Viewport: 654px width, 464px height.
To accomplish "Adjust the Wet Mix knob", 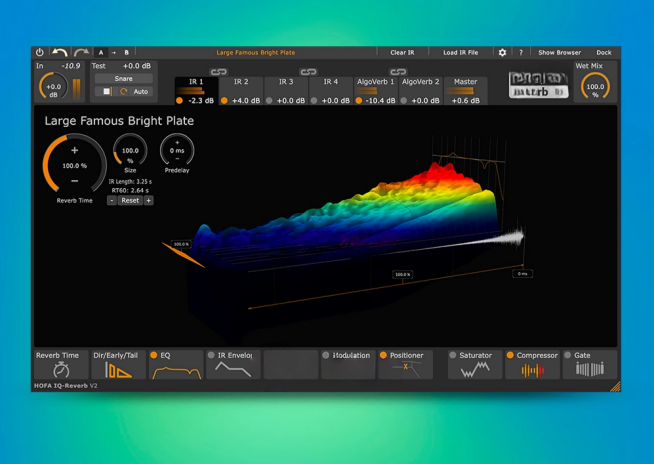I will 595,87.
